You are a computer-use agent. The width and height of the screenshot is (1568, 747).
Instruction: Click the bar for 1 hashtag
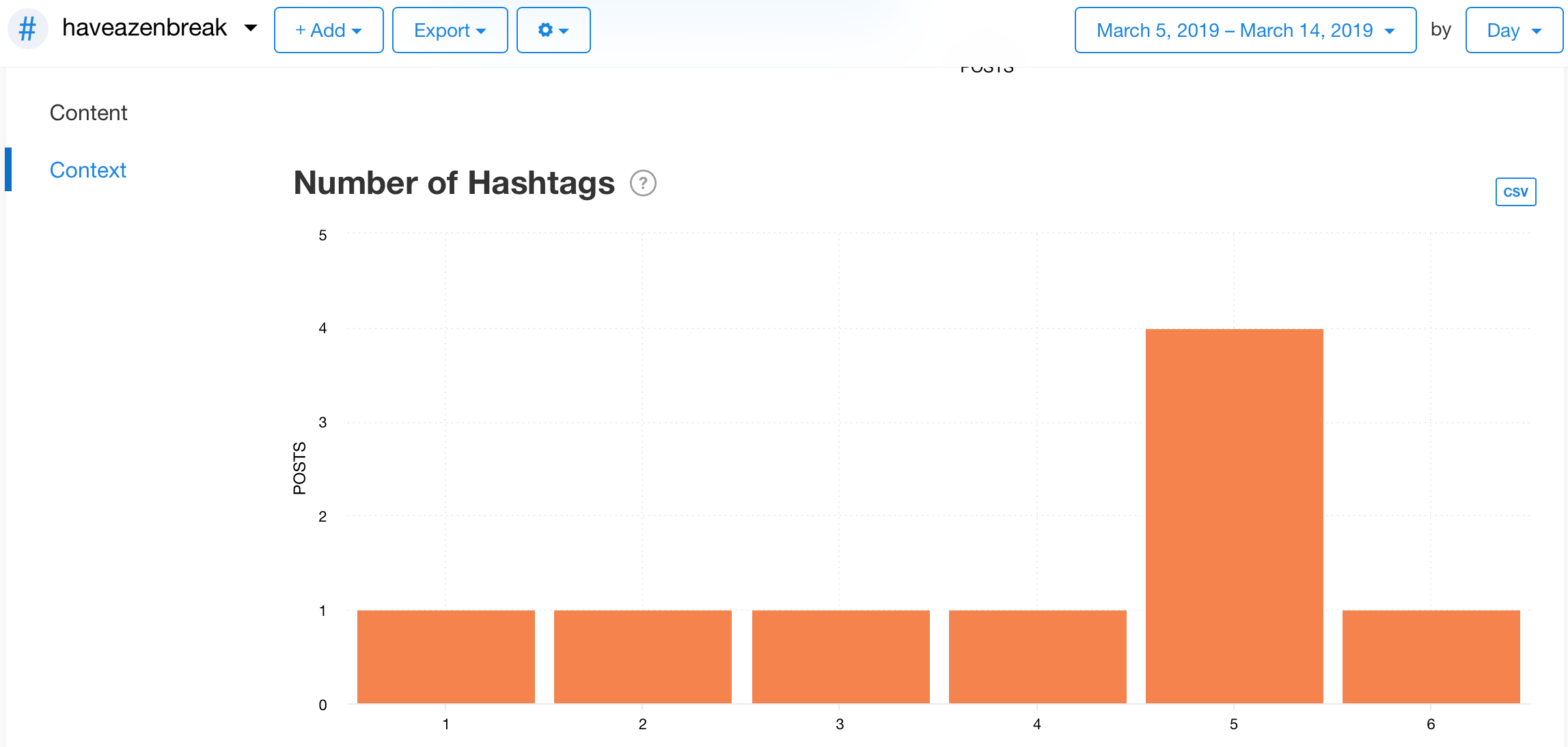pyautogui.click(x=445, y=656)
